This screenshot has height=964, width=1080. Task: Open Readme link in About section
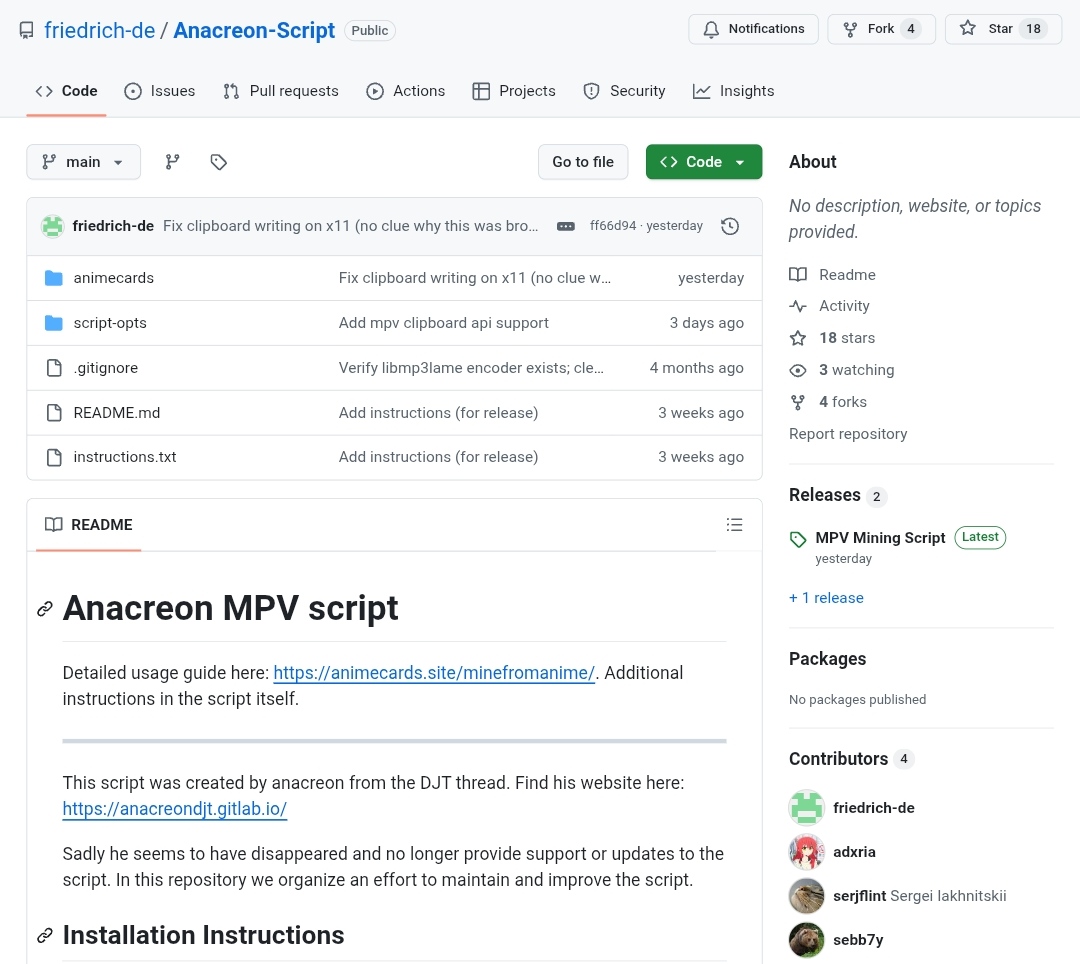point(833,275)
